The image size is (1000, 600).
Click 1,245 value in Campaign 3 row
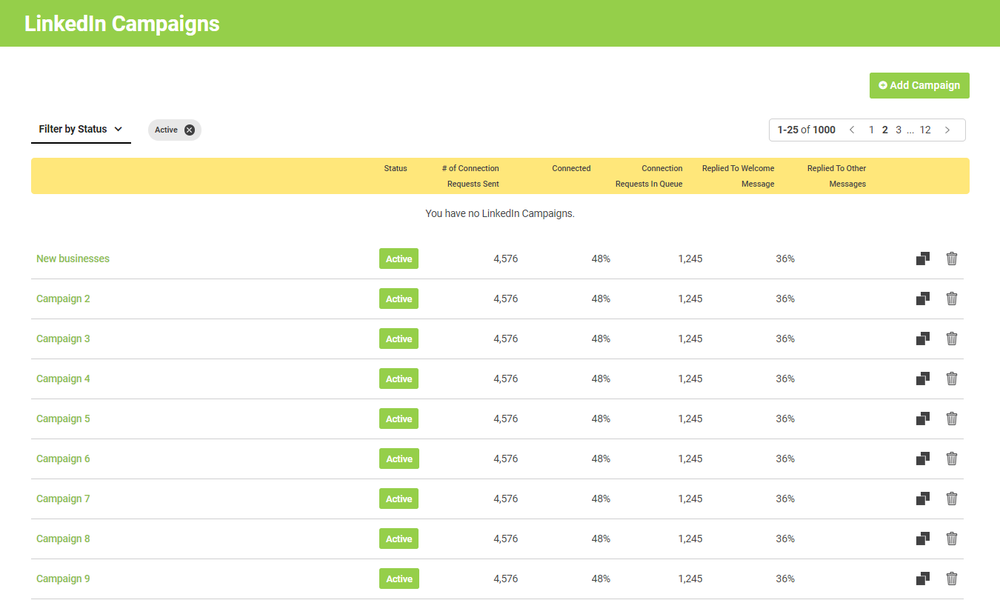coord(690,339)
